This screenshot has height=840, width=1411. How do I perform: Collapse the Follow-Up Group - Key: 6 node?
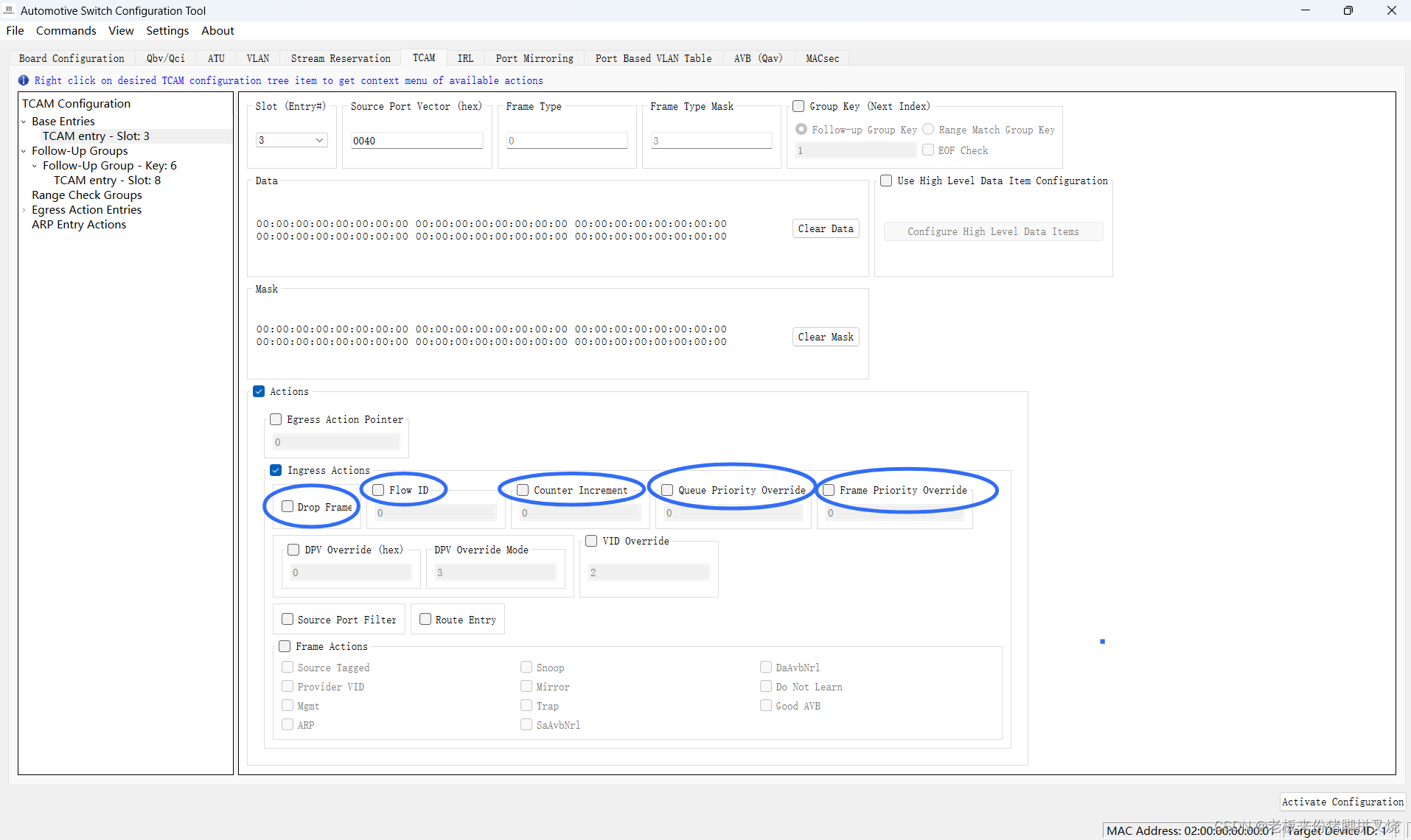pos(35,166)
